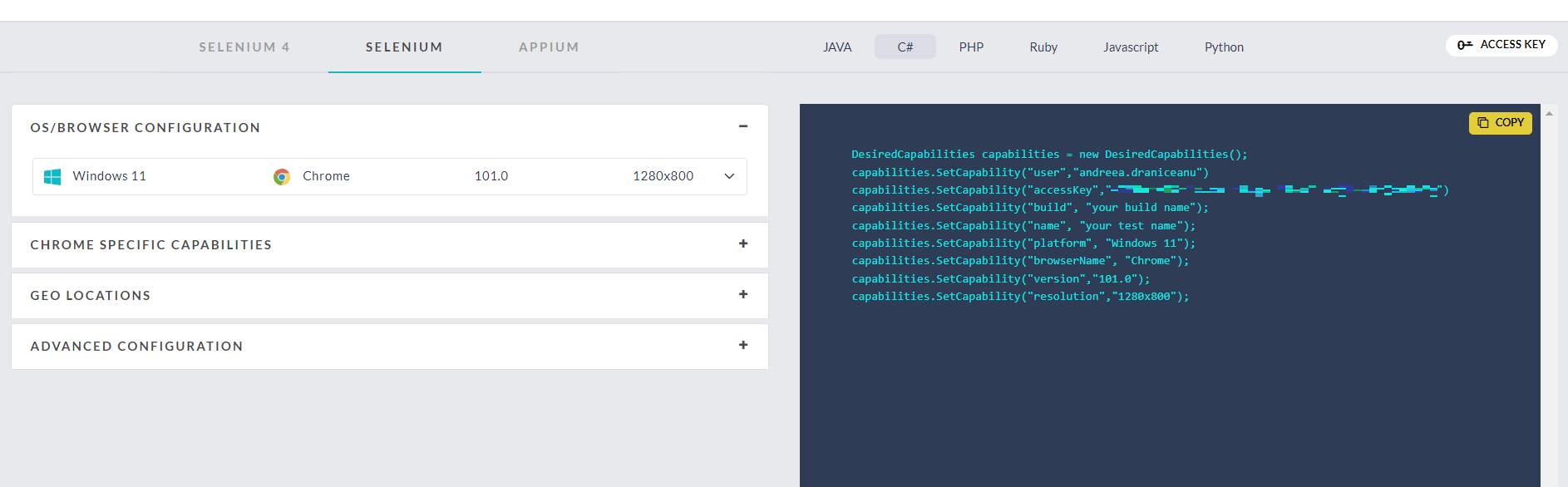Screen dimensions: 1568x487
Task: Click the Chrome browser icon
Action: point(282,176)
